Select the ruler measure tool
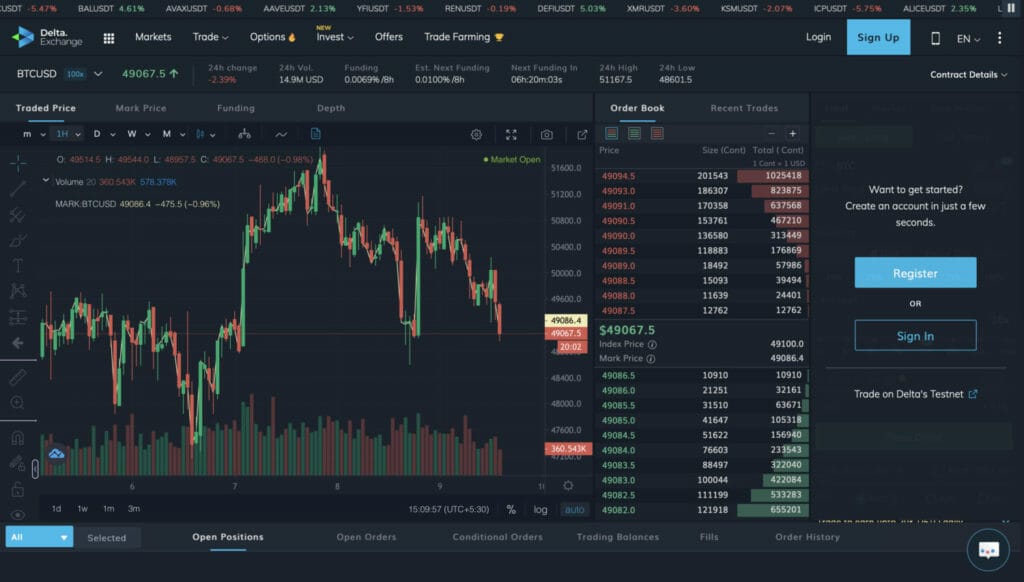The image size is (1024, 582). pyautogui.click(x=18, y=378)
